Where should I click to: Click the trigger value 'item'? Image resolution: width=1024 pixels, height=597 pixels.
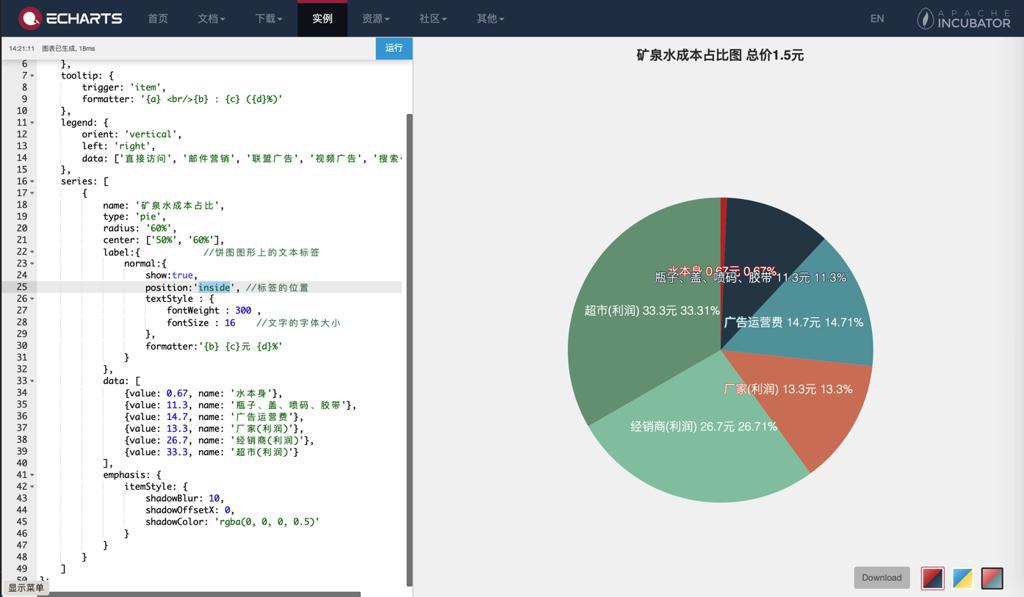pos(146,88)
